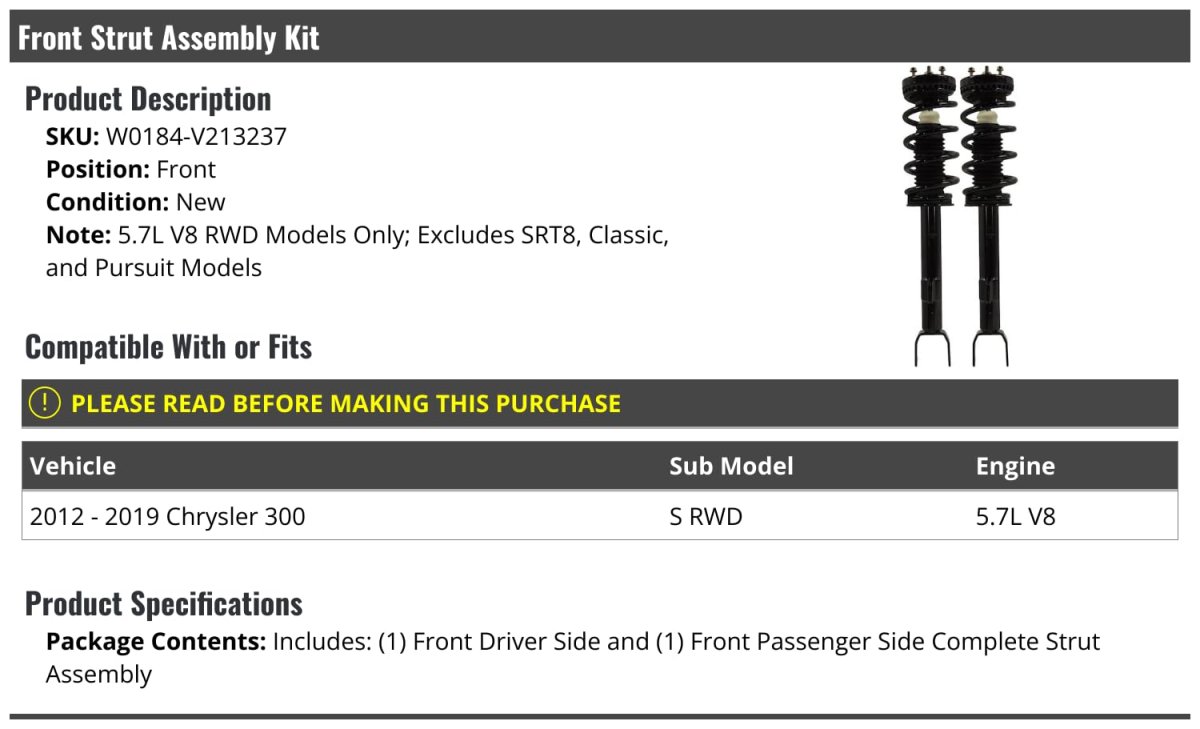
Task: Click the Position: Front line
Action: point(131,169)
